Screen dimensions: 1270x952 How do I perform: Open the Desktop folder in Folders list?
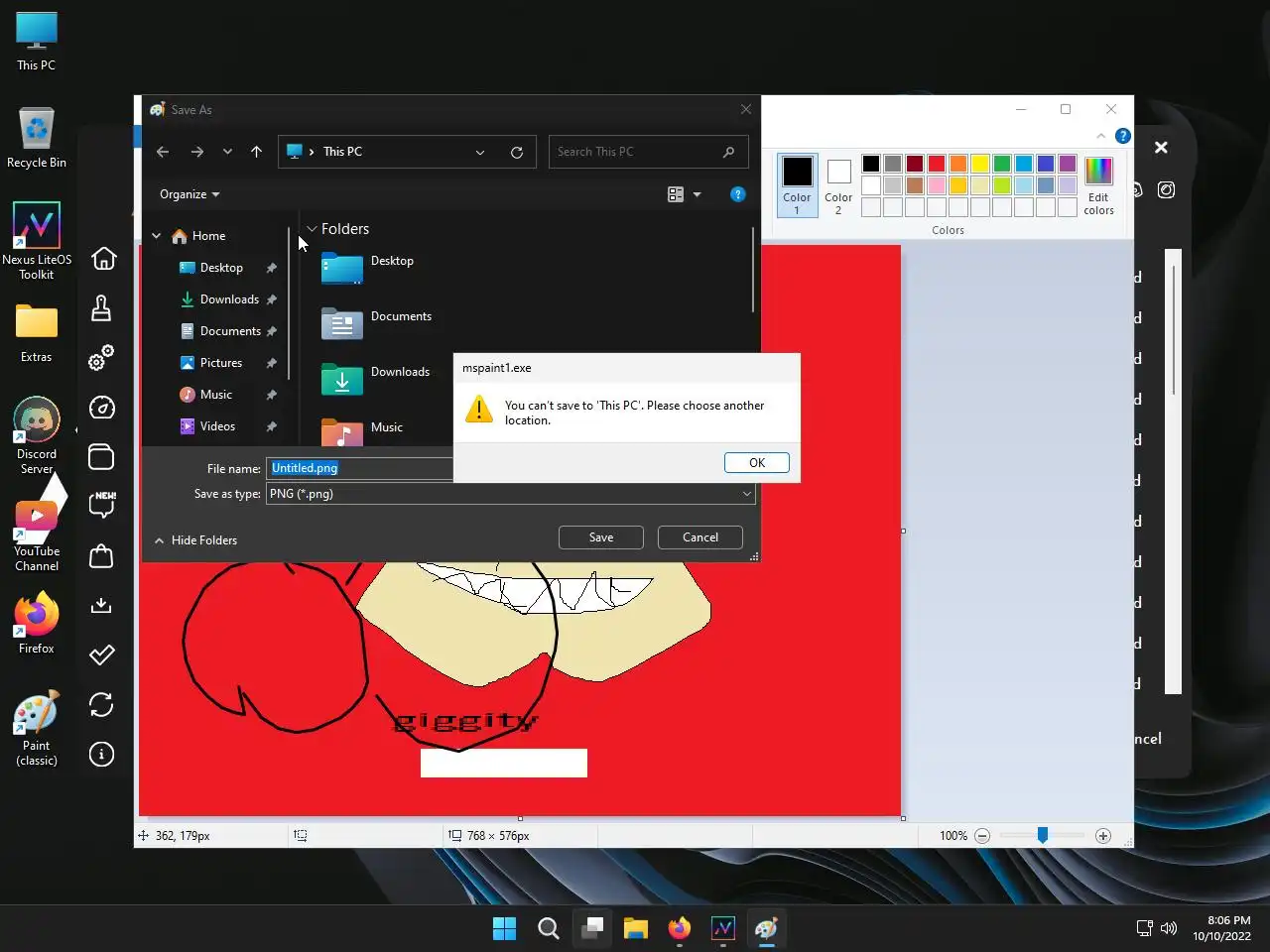pos(367,268)
